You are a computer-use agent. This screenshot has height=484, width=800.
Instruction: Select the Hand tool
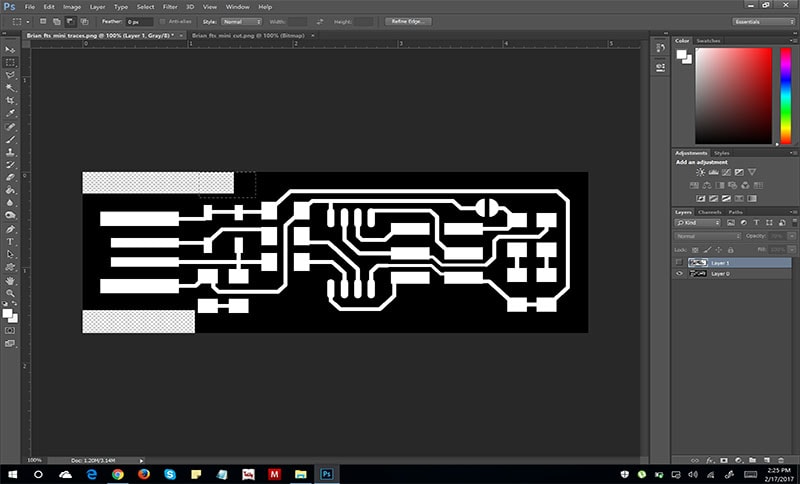(10, 281)
